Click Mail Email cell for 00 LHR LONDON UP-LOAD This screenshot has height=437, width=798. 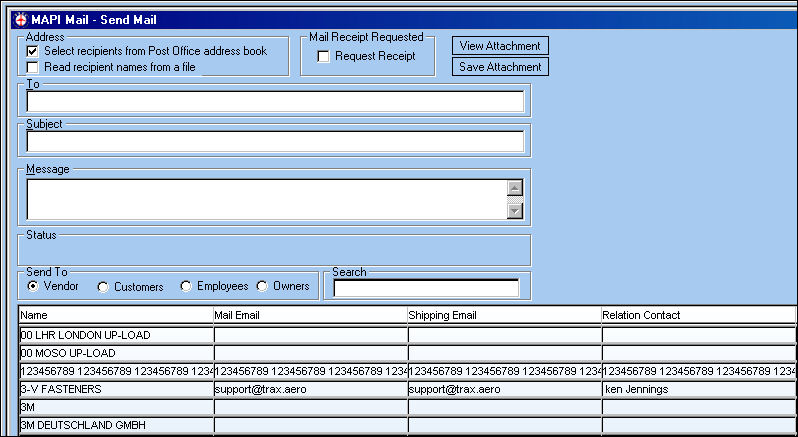point(310,335)
